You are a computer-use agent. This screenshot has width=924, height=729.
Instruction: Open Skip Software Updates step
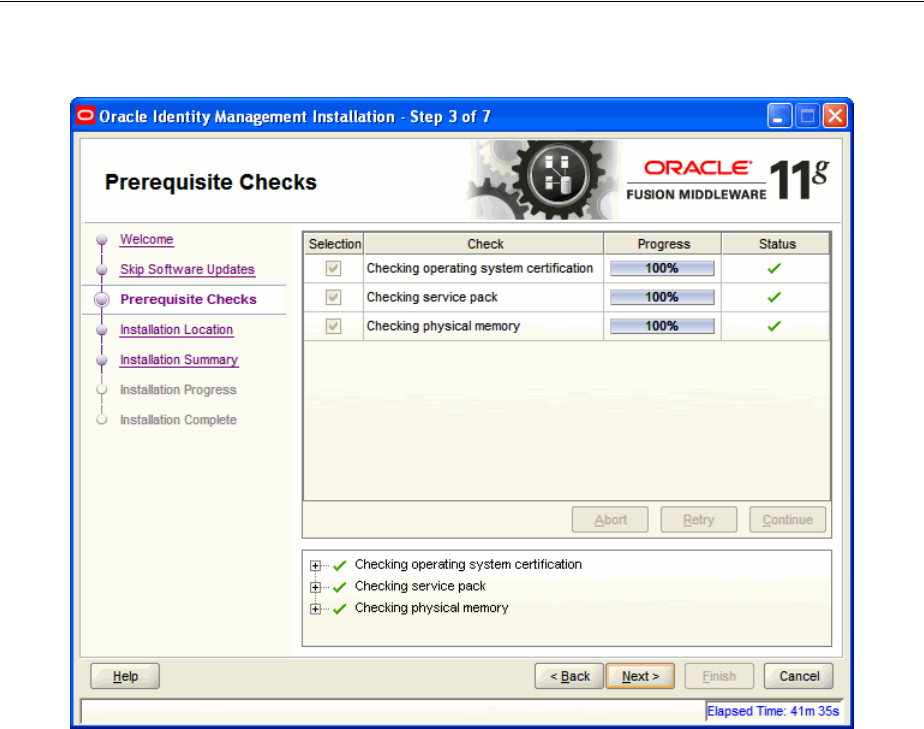coord(187,269)
